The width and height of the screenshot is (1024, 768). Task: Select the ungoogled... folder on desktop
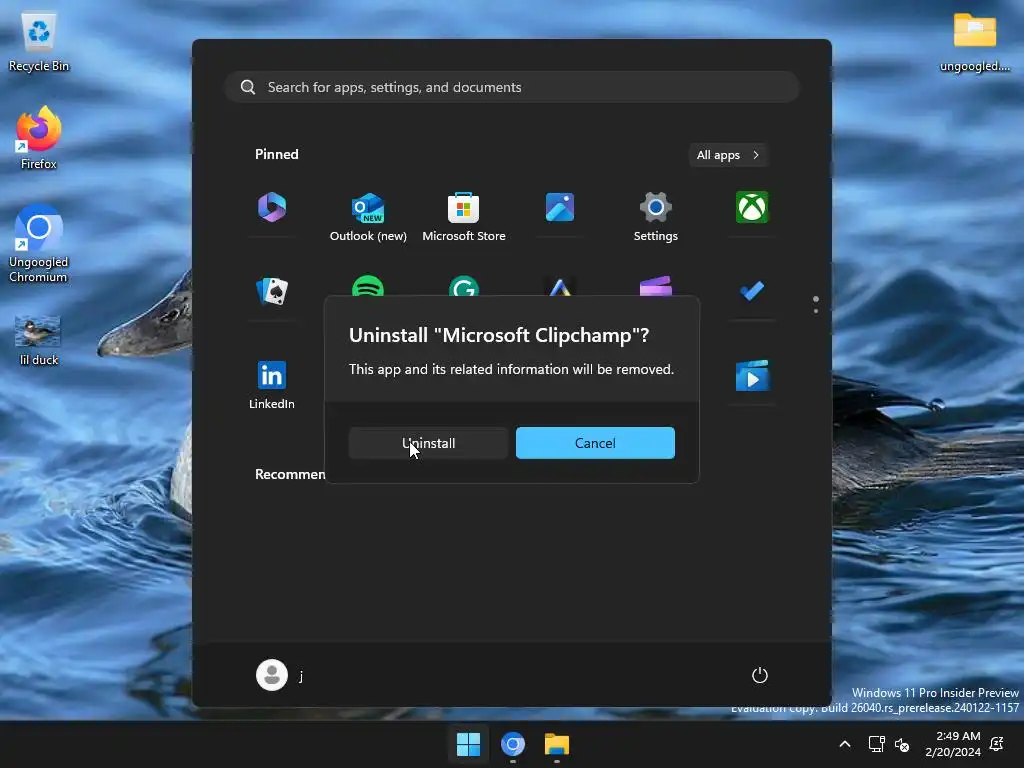click(974, 42)
